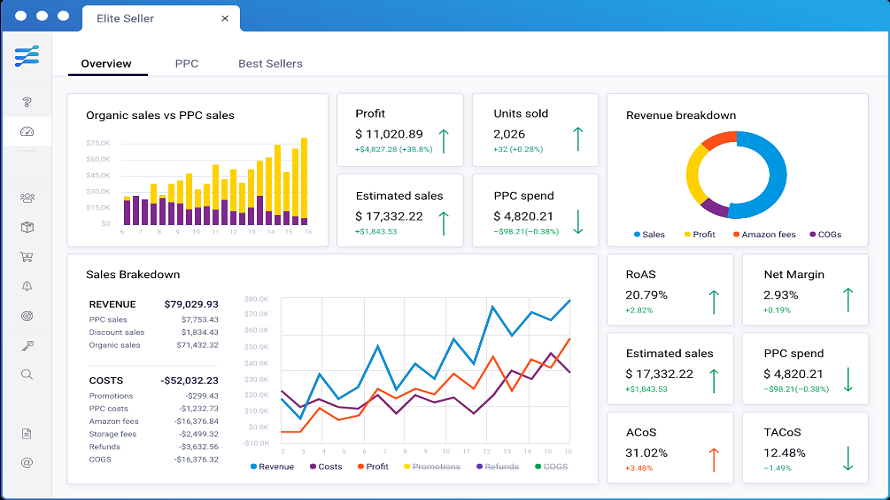Click the Units sold value 2,026
Viewport: 890px width, 500px height.
tap(509, 134)
